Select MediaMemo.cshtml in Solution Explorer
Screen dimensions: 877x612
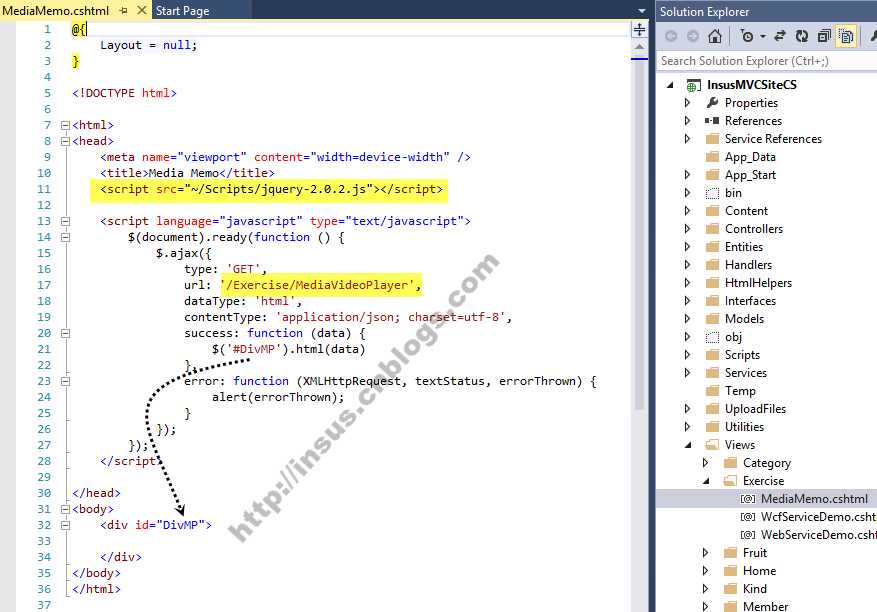tap(814, 499)
